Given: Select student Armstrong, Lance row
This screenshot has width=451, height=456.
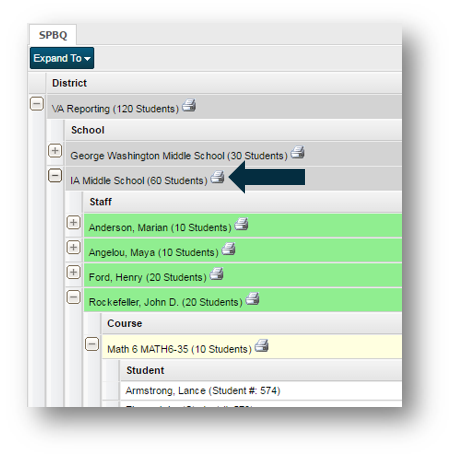Looking at the screenshot, I should click(261, 390).
